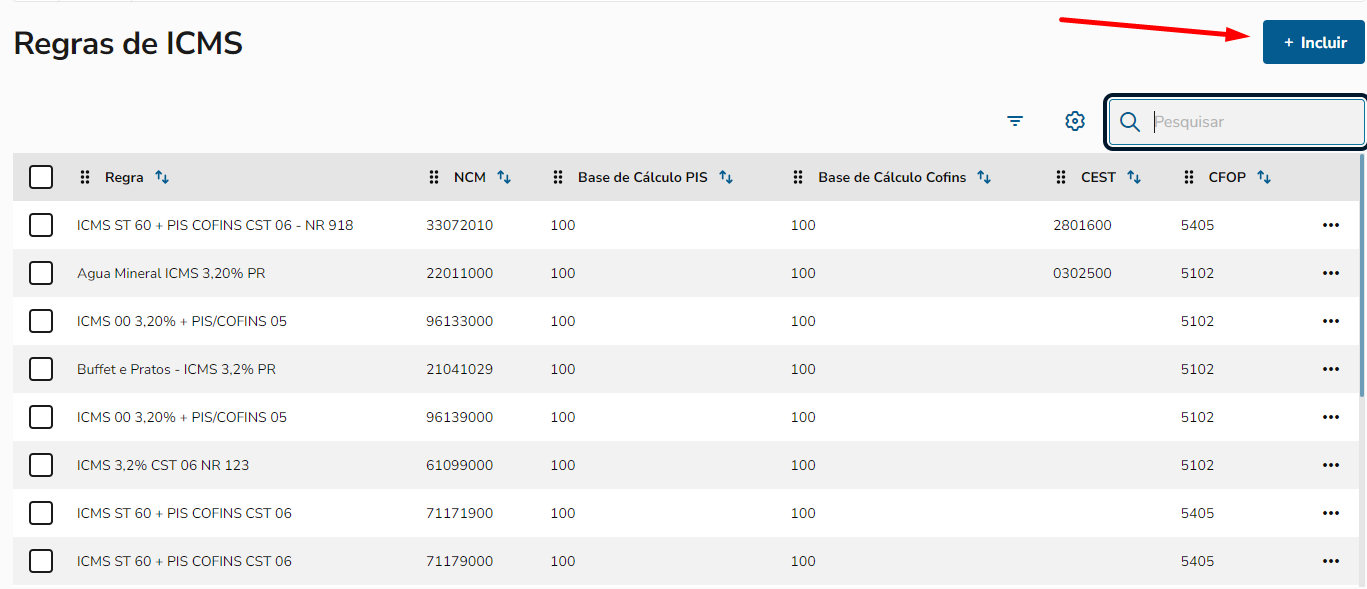Select checkbox for NCM 71171900 row
Screen dimensions: 1367x589
41,513
